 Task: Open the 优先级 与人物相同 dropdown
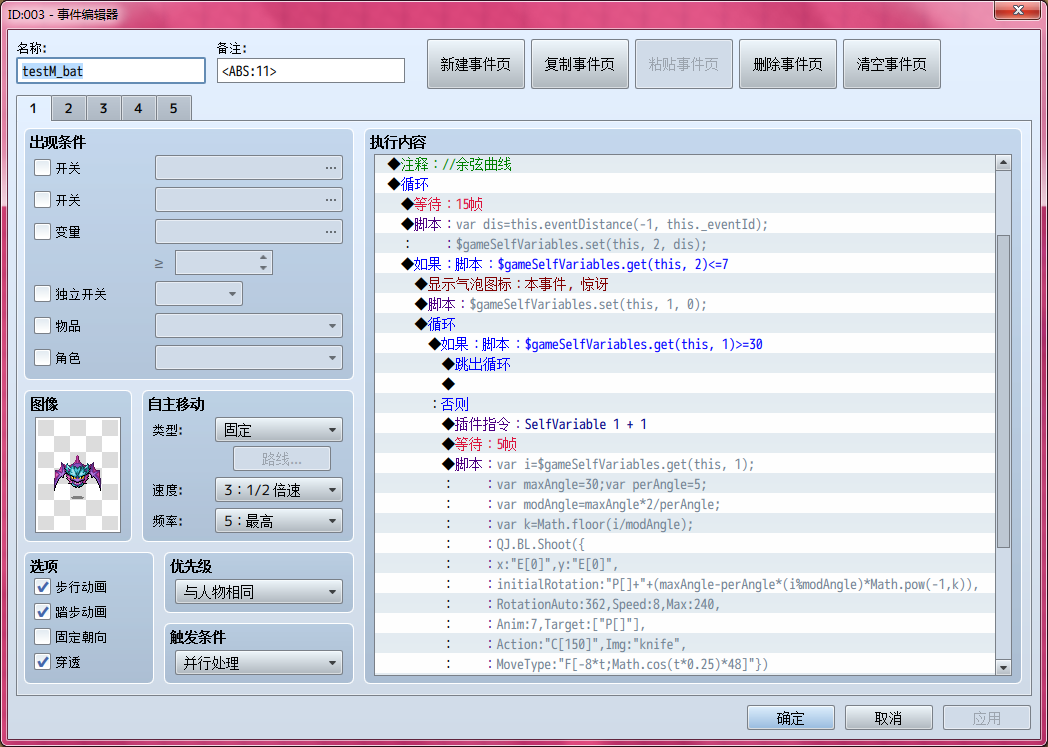coord(259,591)
